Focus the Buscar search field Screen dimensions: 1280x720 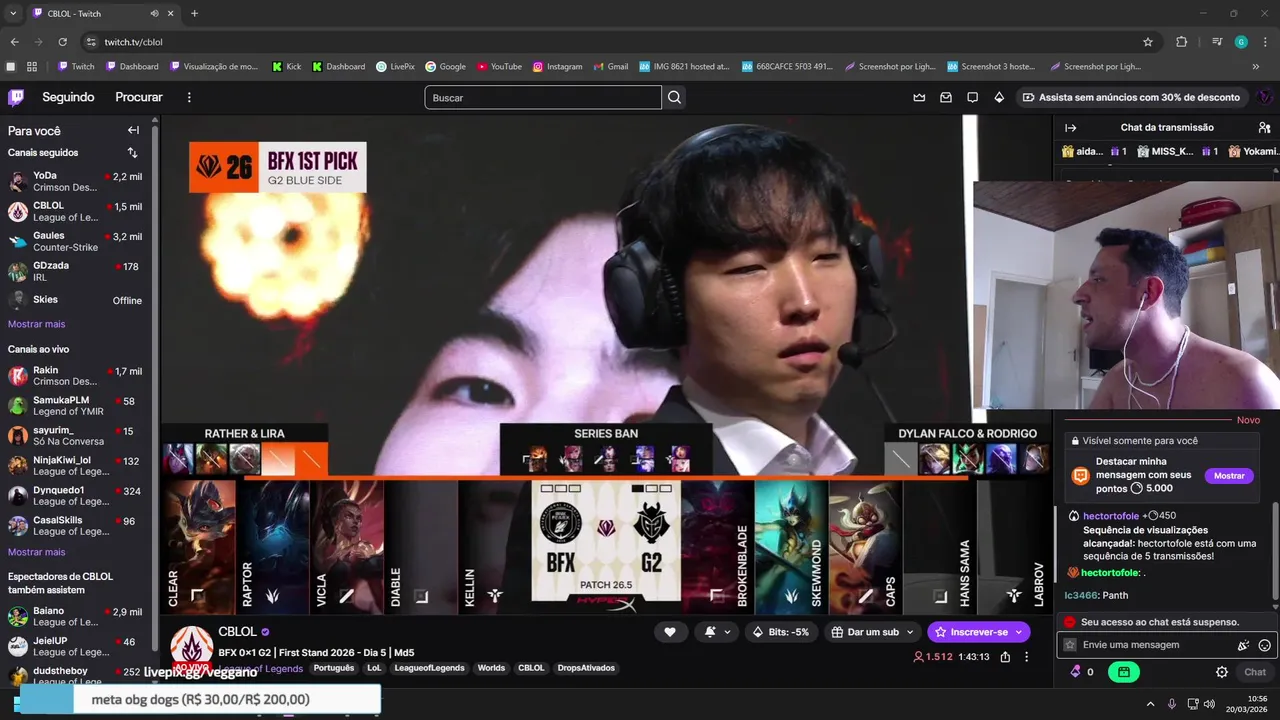point(543,97)
